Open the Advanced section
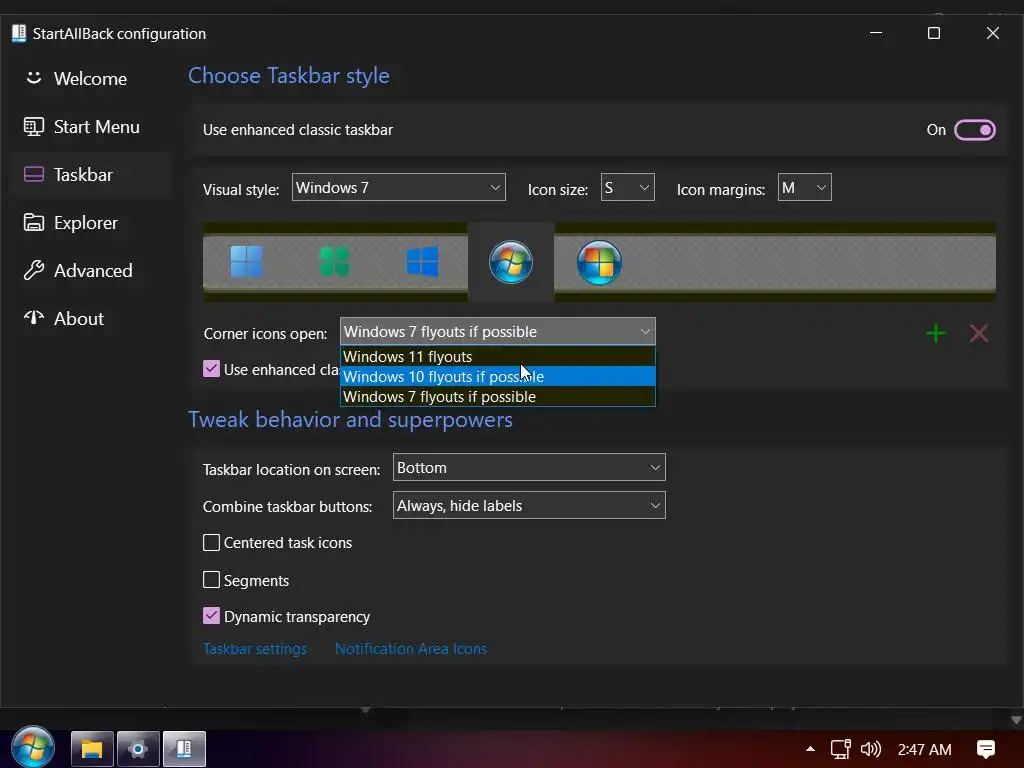The image size is (1024, 768). coord(90,270)
